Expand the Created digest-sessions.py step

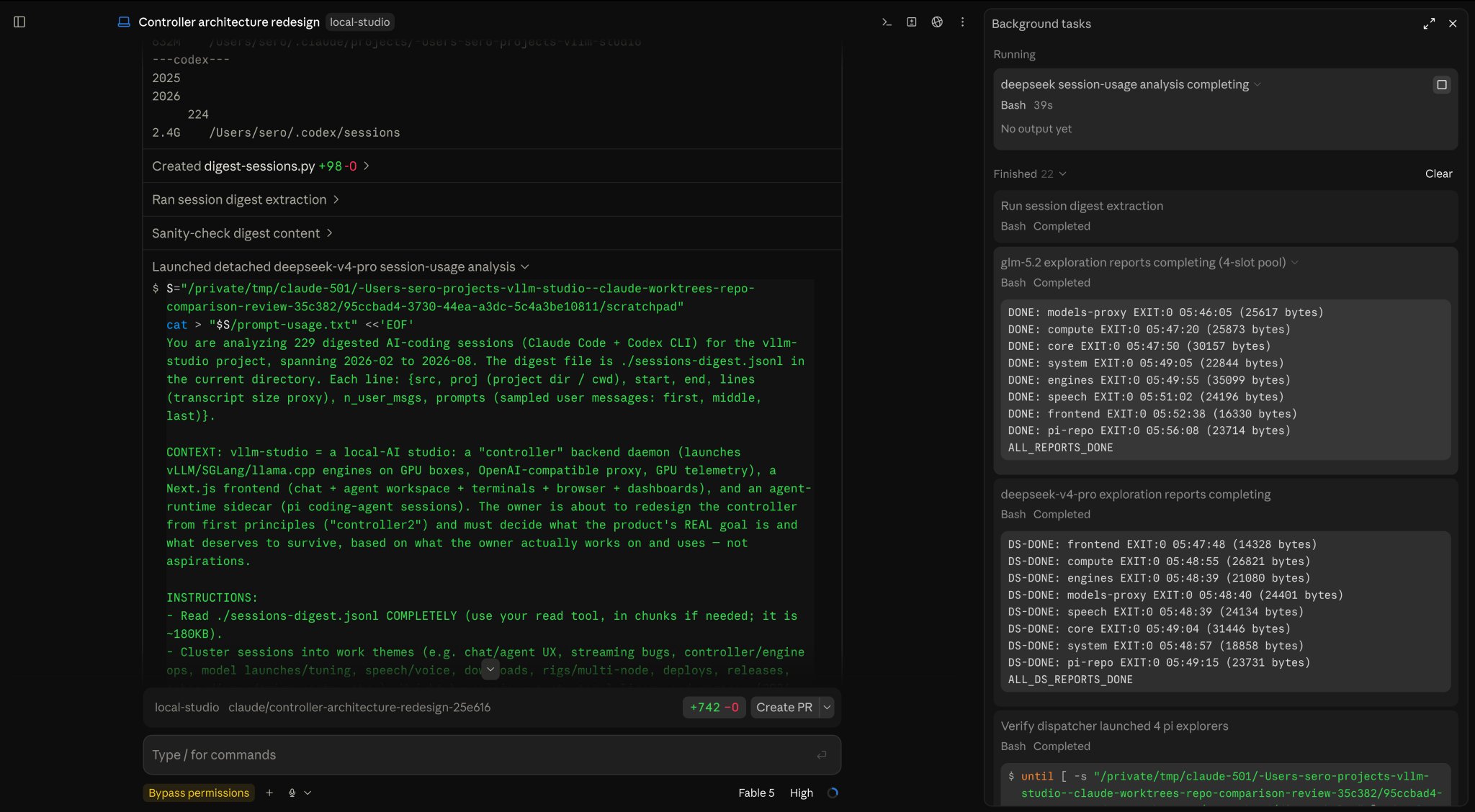click(261, 166)
